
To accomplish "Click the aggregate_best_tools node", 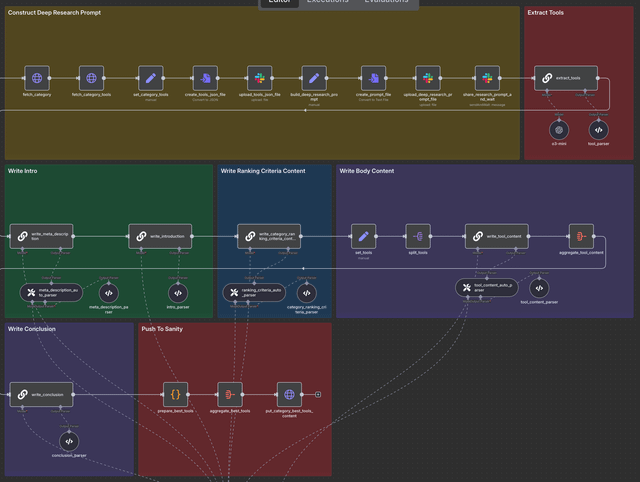I will 230,394.
